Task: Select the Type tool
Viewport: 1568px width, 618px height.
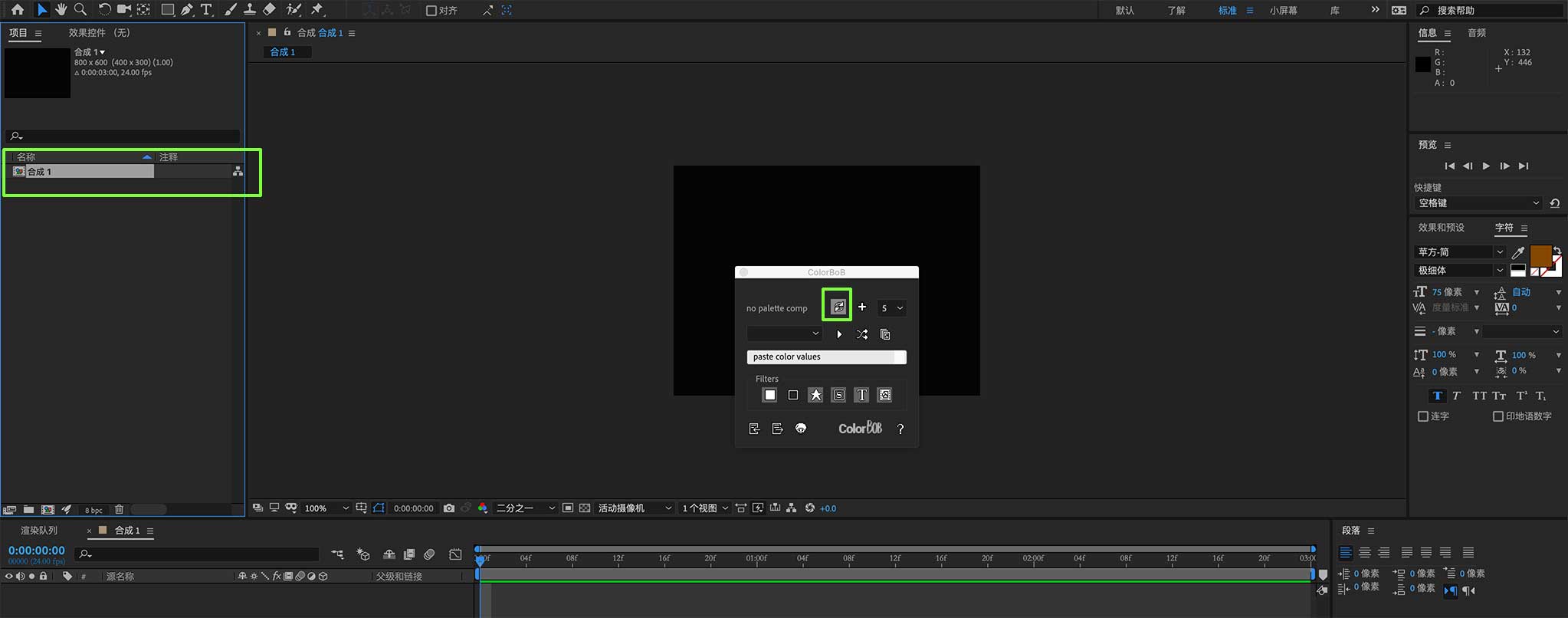Action: coord(206,10)
